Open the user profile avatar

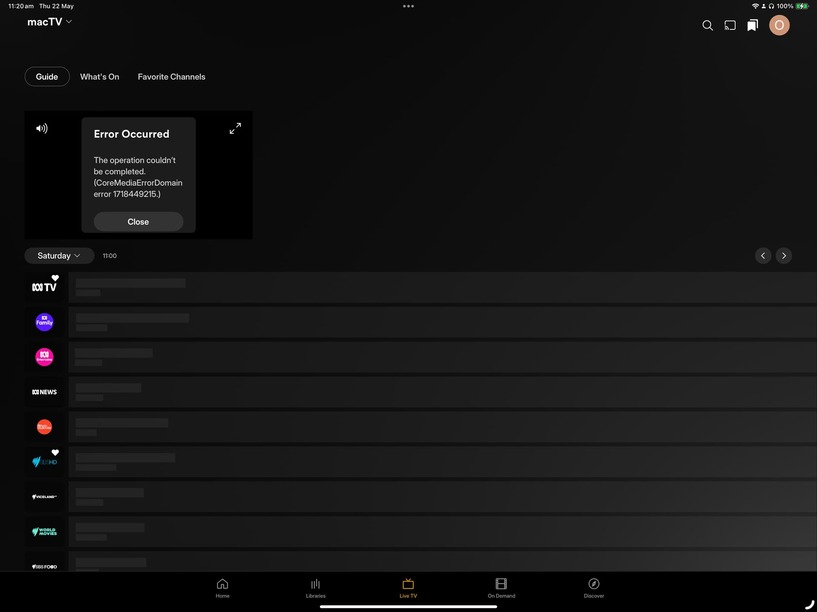coord(779,25)
